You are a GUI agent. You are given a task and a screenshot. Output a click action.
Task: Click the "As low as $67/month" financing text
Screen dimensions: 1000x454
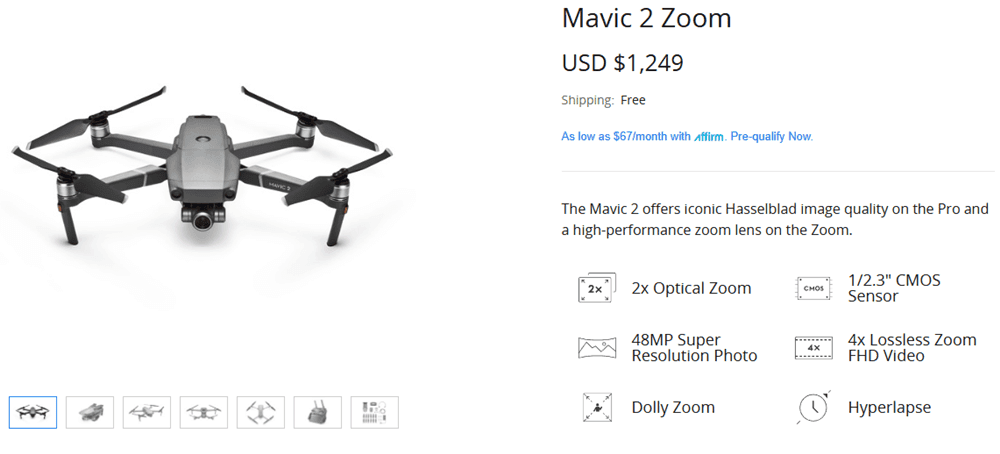pos(625,136)
